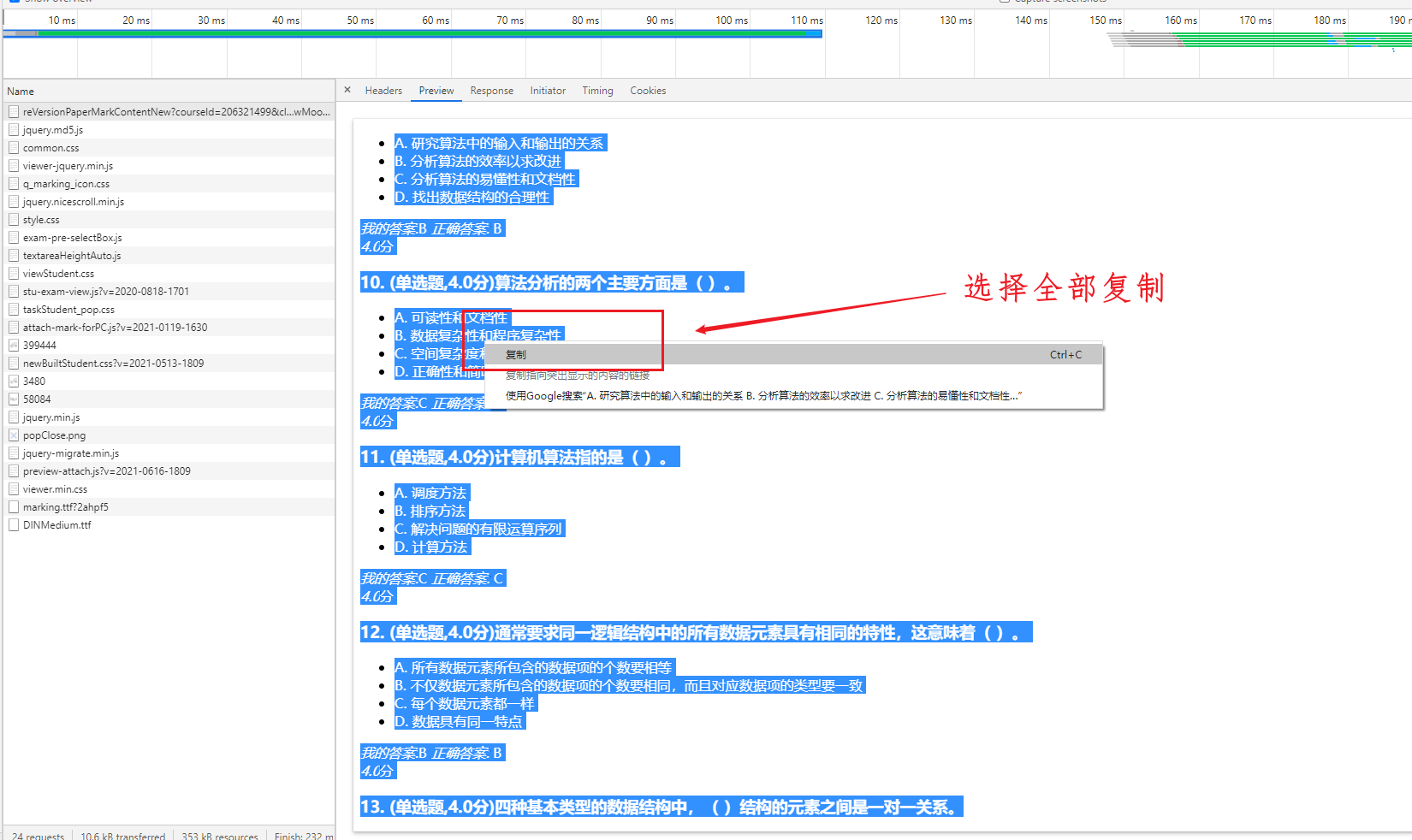Select the q_marking_icon.css request

169,184
